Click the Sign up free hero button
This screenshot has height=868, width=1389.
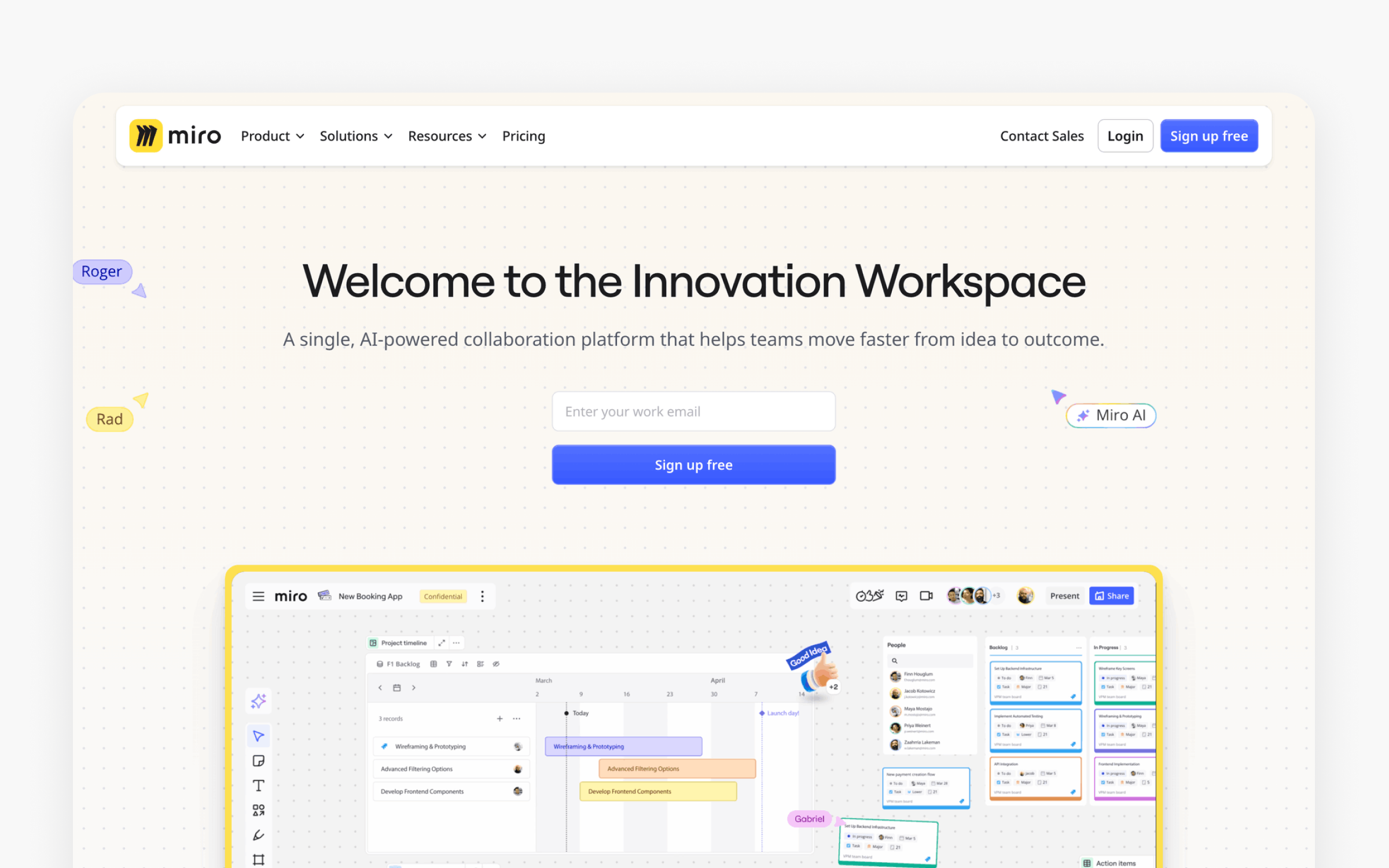pyautogui.click(x=693, y=465)
